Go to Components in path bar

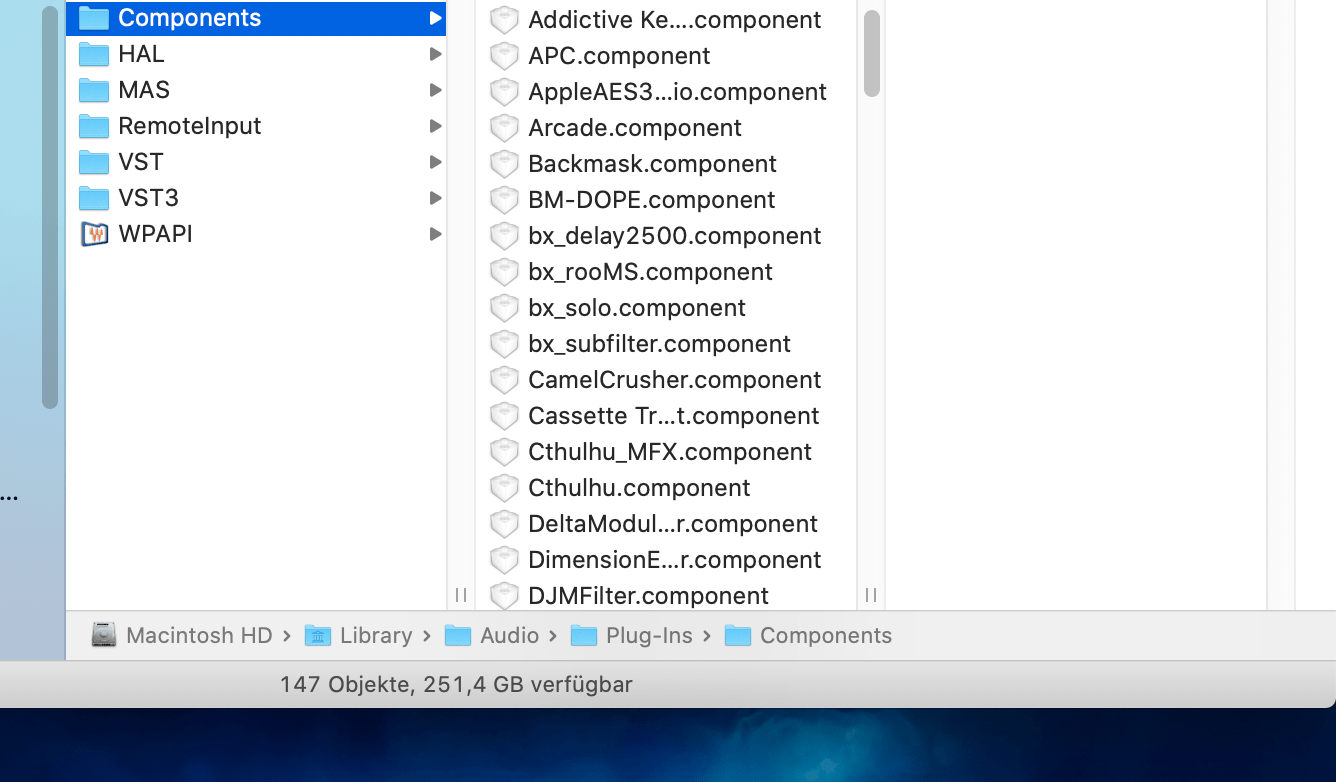pyautogui.click(x=826, y=635)
